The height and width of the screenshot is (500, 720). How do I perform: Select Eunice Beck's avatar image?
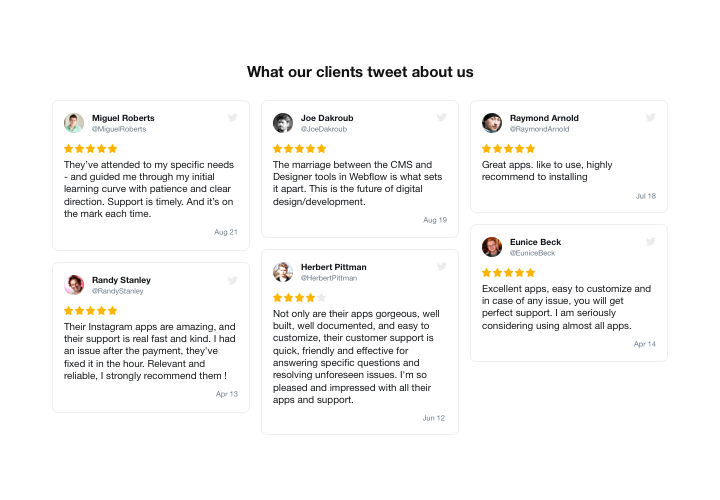[492, 247]
